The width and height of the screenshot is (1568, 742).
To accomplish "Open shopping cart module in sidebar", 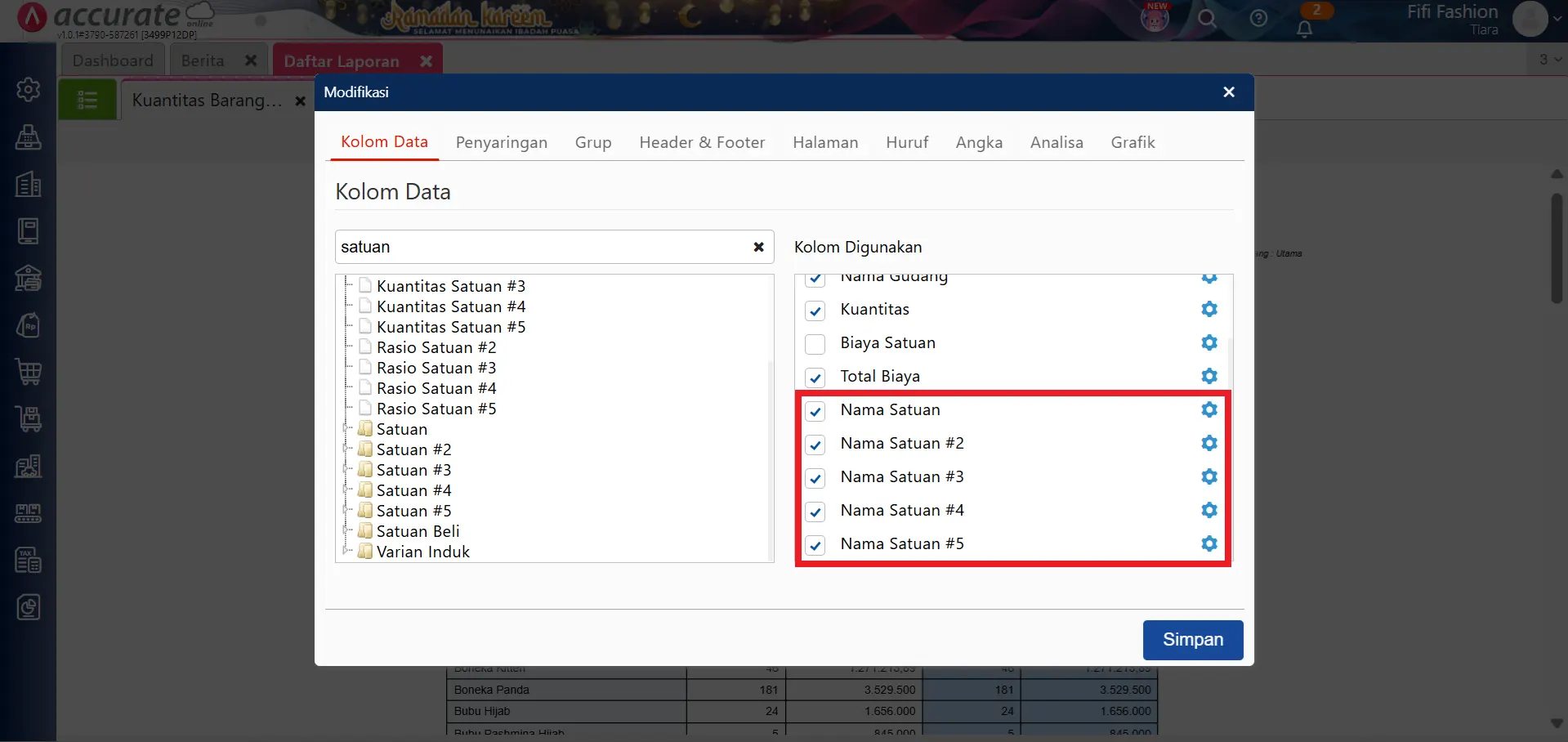I will click(29, 372).
